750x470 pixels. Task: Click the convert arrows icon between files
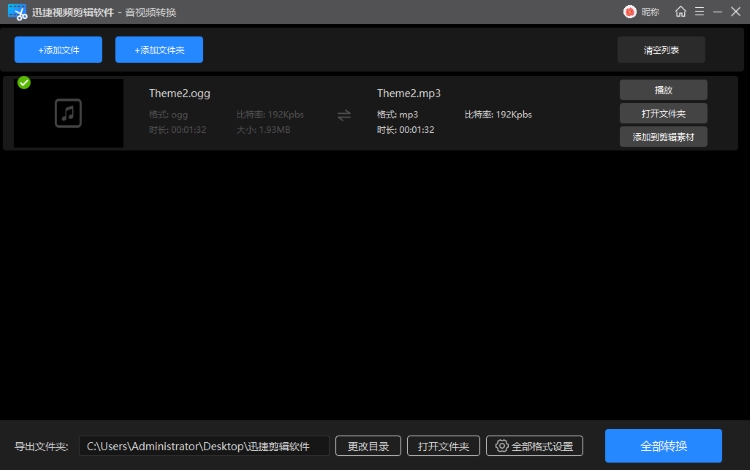(344, 115)
